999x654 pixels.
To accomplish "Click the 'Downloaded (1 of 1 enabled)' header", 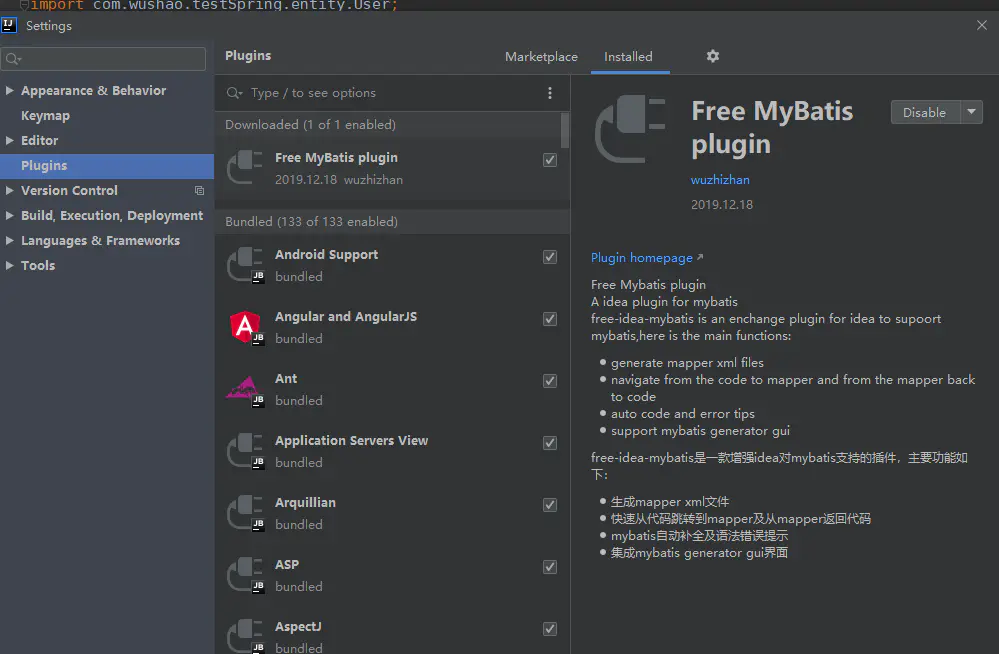I will [x=310, y=125].
